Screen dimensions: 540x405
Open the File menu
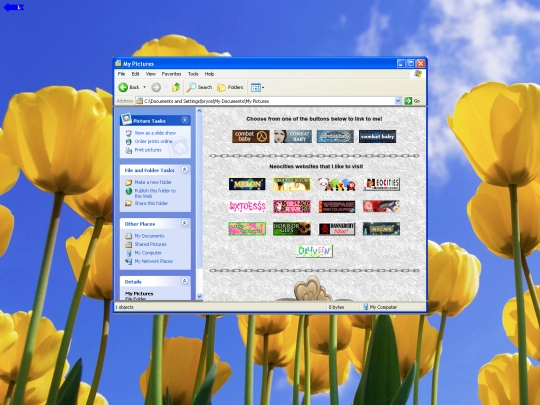122,74
